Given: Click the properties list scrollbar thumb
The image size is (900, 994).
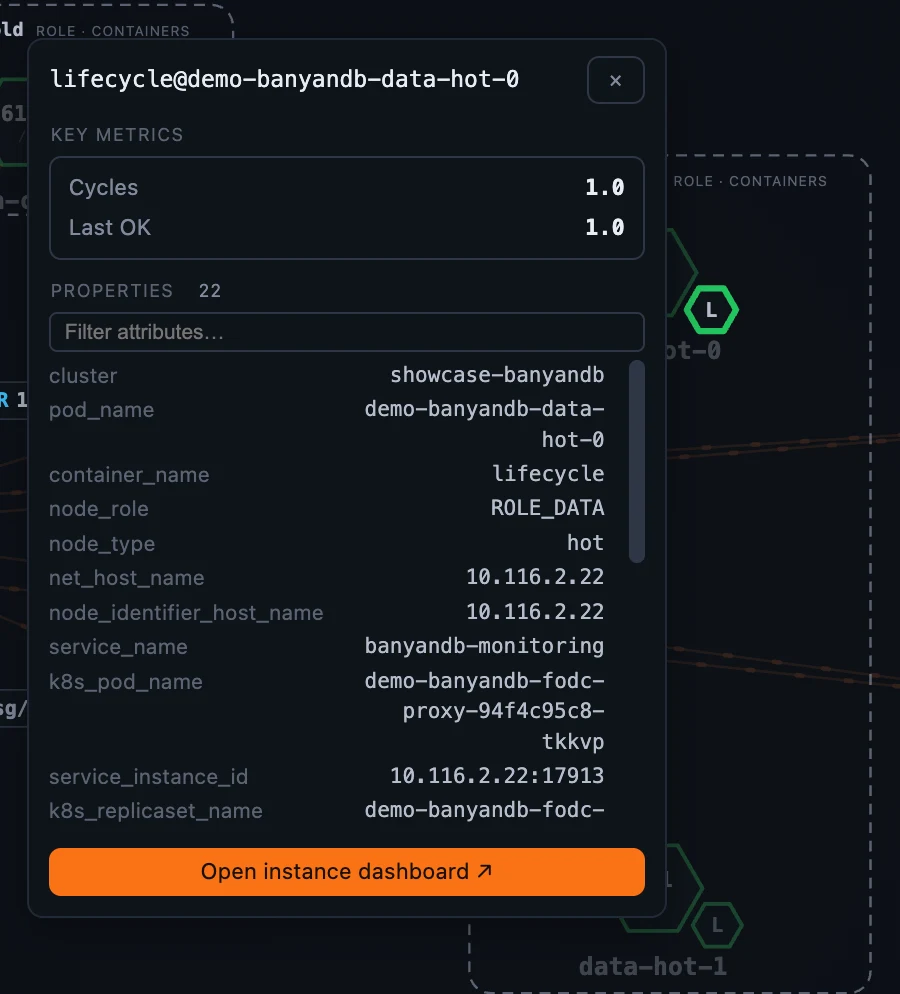Looking at the screenshot, I should (636, 461).
